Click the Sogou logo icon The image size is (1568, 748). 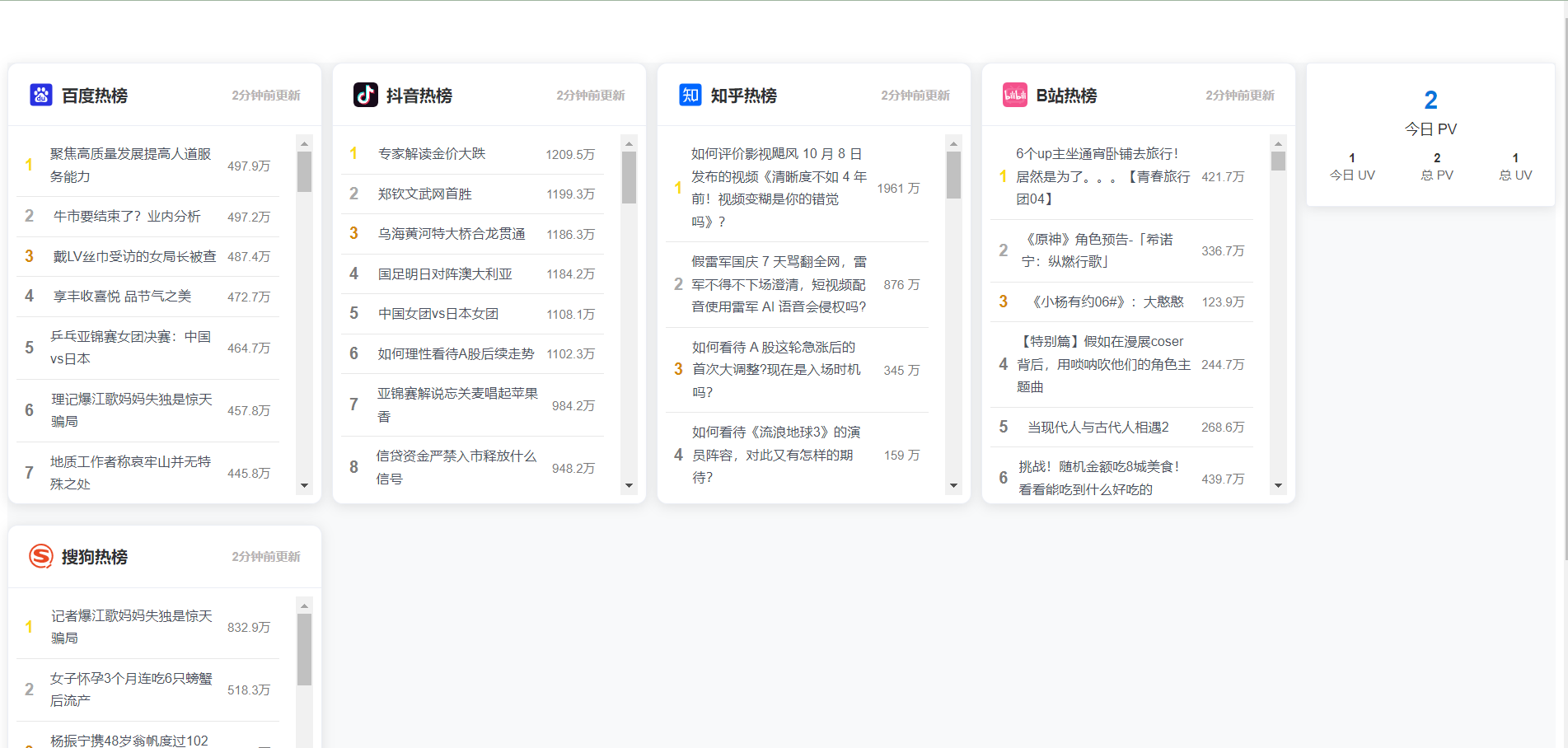tap(40, 556)
